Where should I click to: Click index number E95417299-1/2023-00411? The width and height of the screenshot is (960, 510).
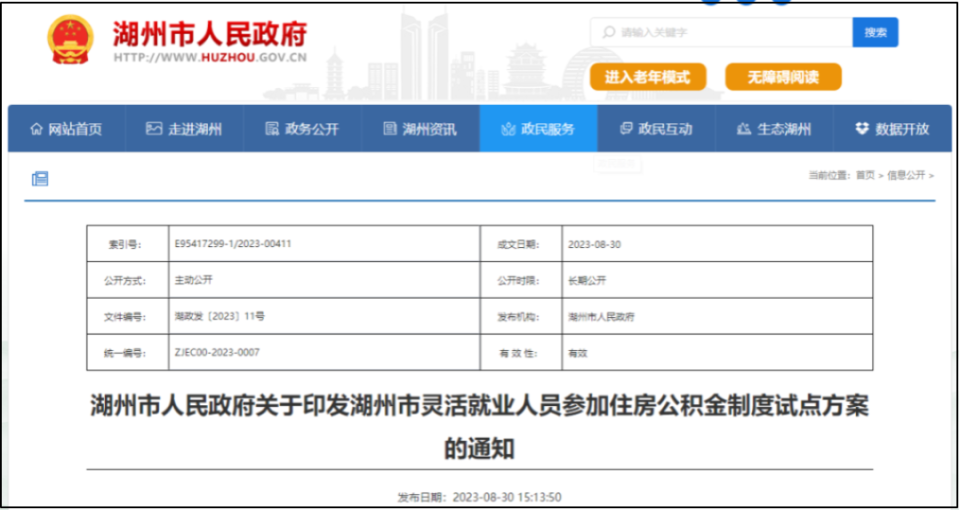point(233,244)
